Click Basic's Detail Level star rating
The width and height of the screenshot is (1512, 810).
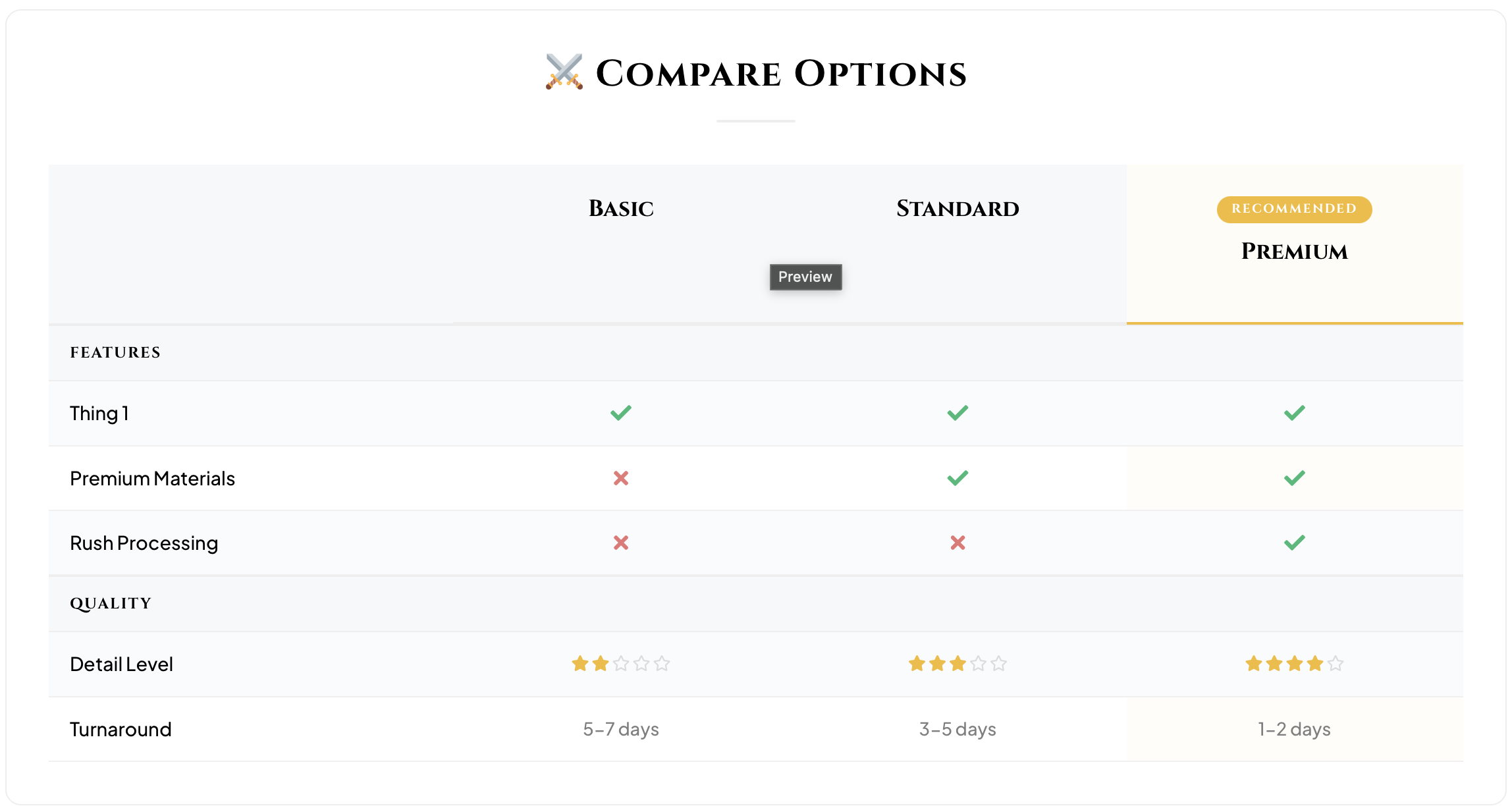[x=620, y=664]
